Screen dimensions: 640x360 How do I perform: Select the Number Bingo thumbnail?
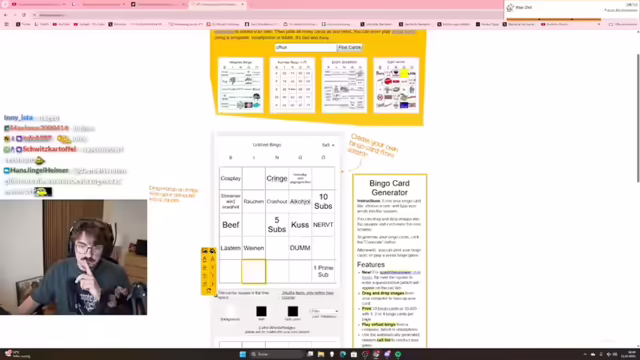point(292,85)
